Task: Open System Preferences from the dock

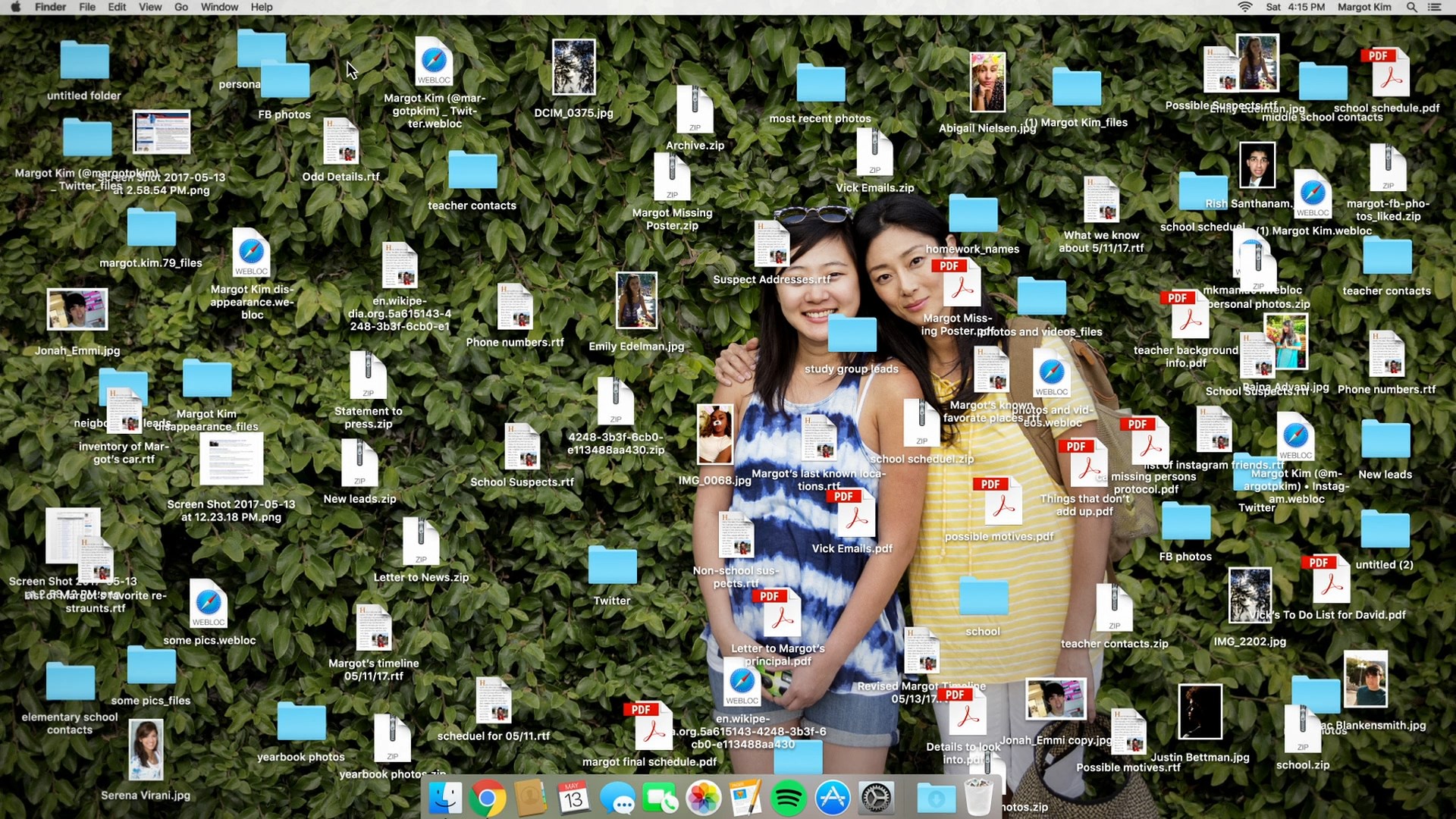Action: click(x=876, y=799)
